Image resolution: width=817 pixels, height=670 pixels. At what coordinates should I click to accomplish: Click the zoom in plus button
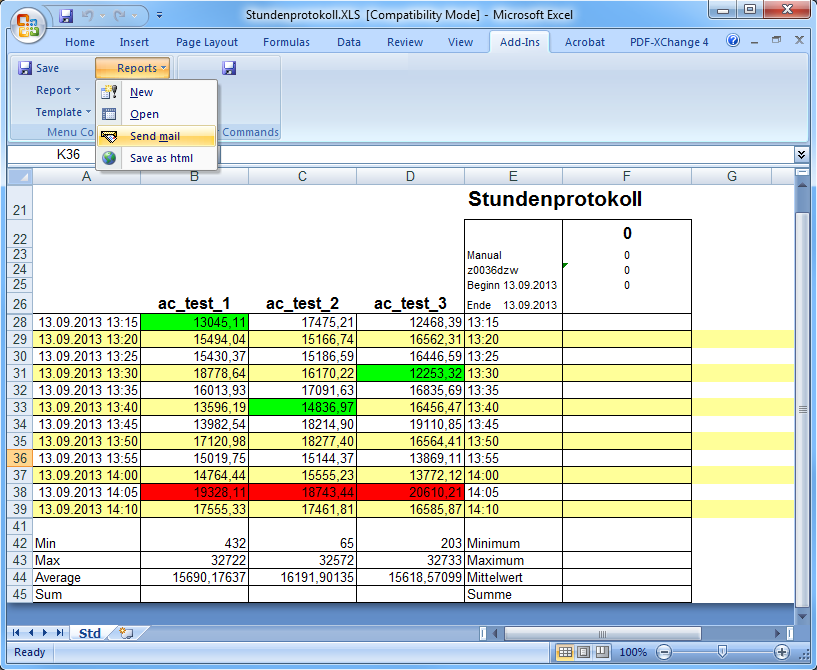pos(783,652)
